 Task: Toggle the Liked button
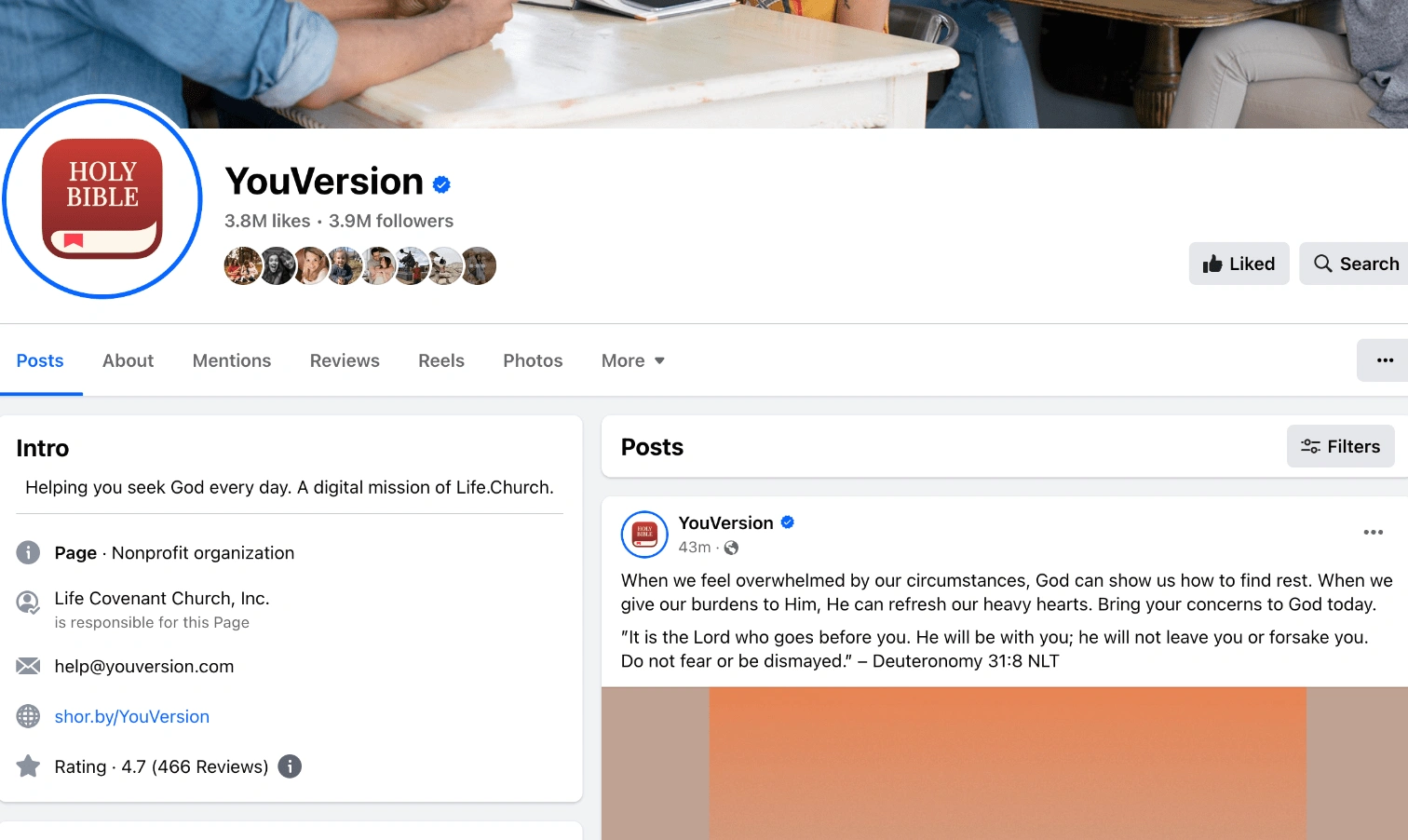click(x=1239, y=264)
